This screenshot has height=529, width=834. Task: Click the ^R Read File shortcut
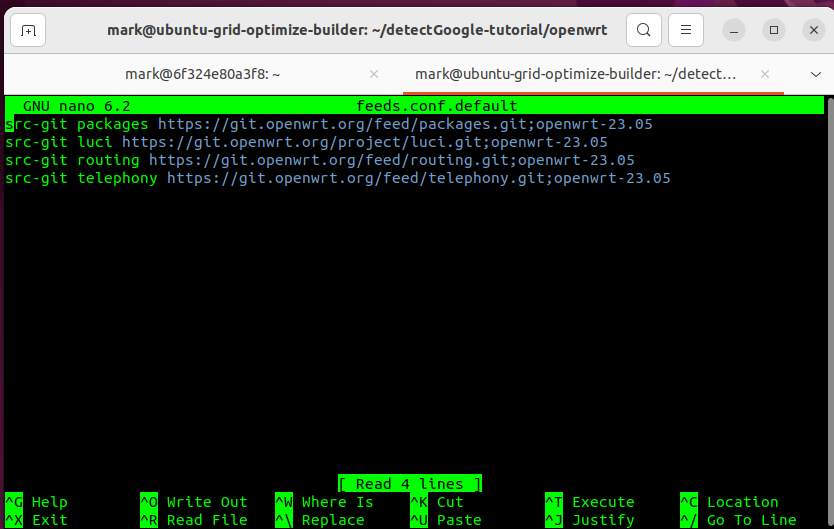[194, 520]
